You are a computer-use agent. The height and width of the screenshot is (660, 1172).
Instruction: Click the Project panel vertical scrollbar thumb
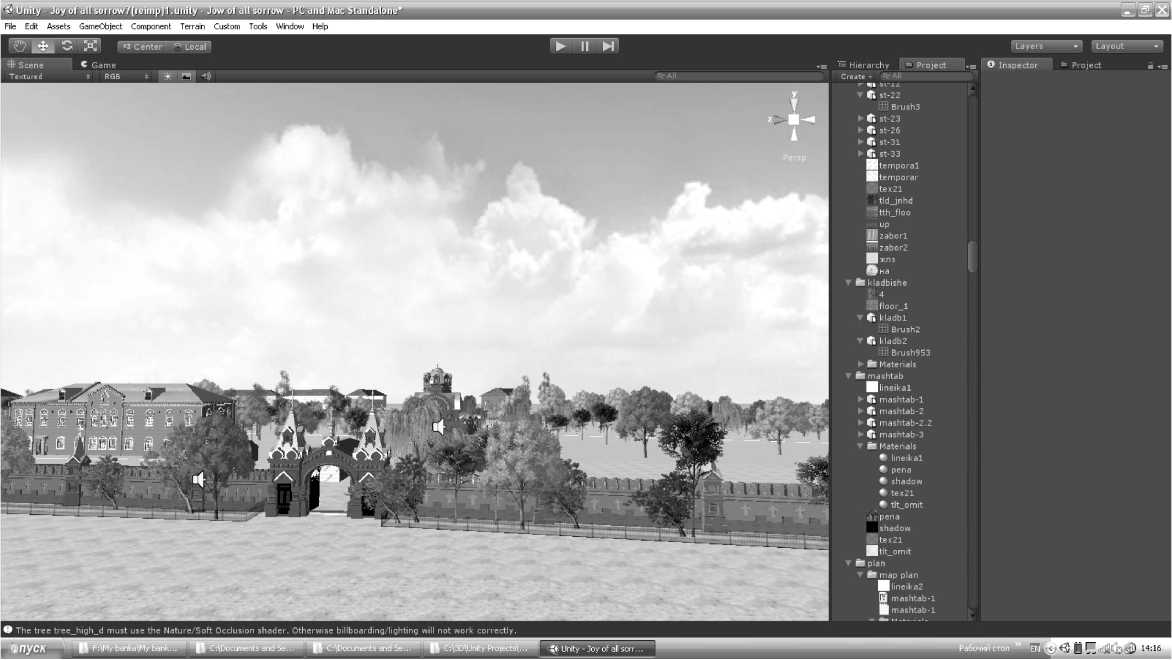click(972, 256)
